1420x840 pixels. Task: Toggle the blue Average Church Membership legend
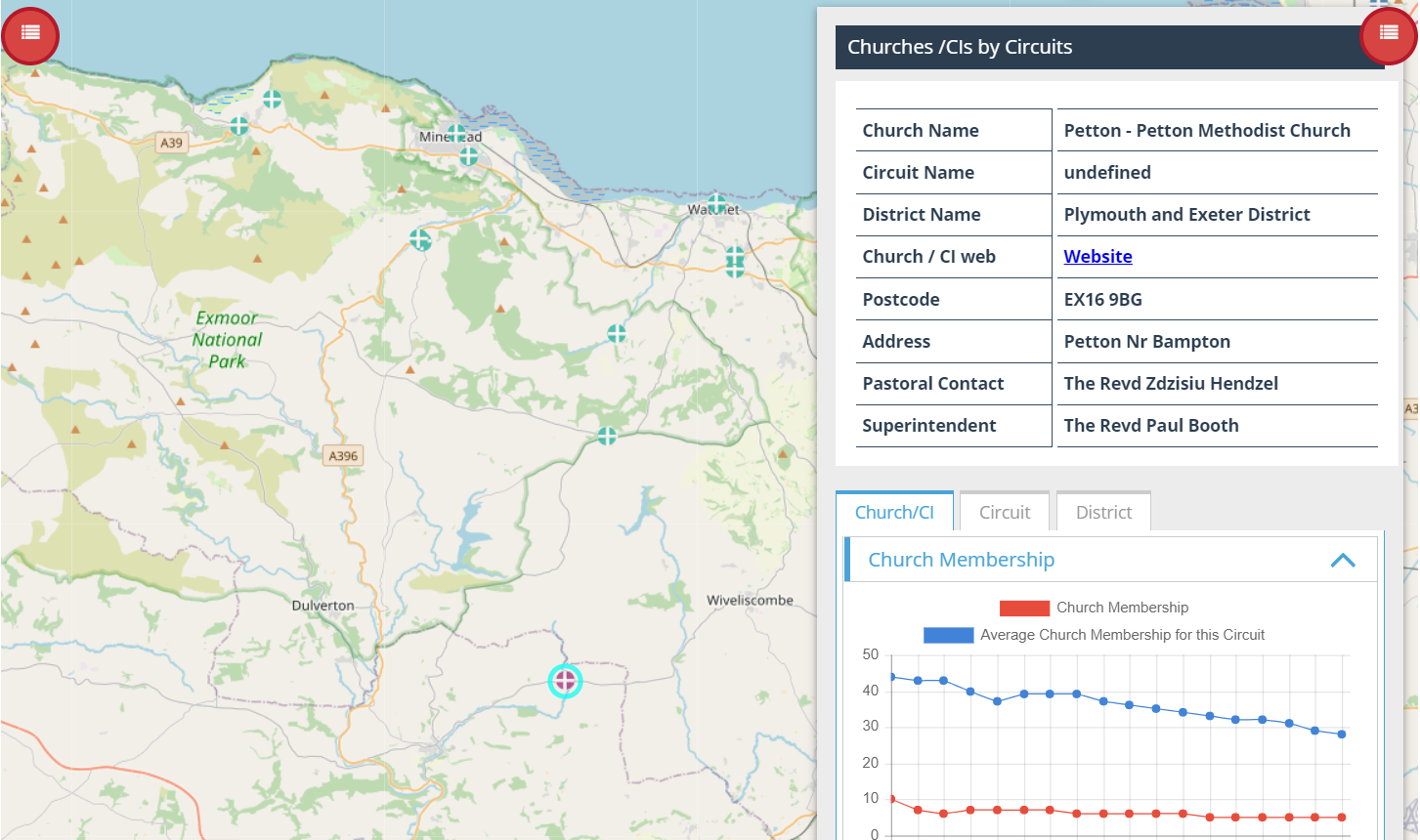pyautogui.click(x=1122, y=635)
